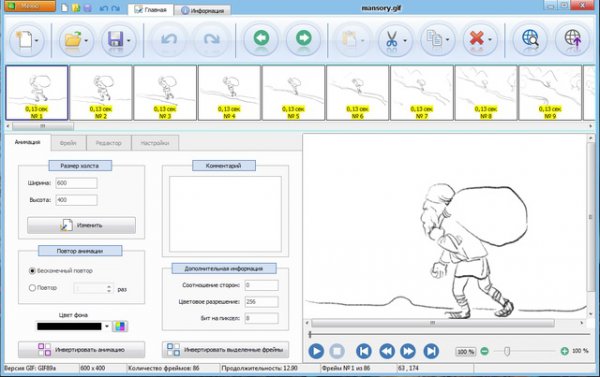Click the Ширина width input field
Screen dimensions: 600x377
76,183
